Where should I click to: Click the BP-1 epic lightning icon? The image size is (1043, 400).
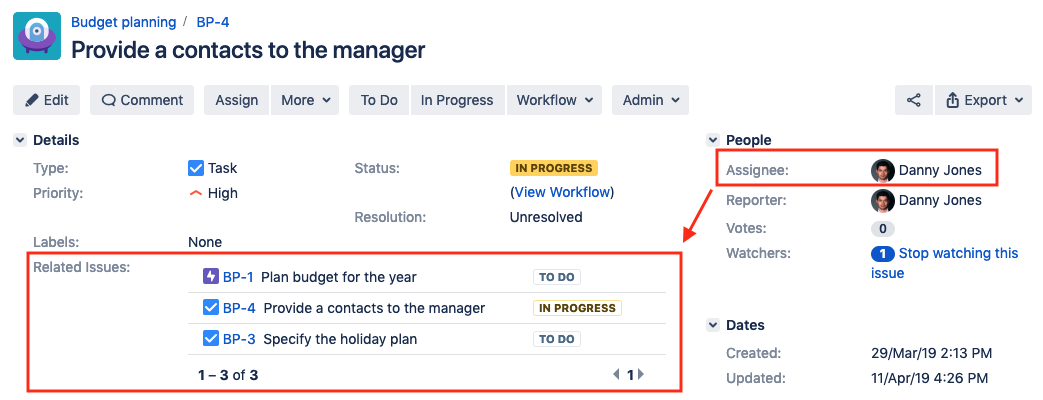point(211,277)
